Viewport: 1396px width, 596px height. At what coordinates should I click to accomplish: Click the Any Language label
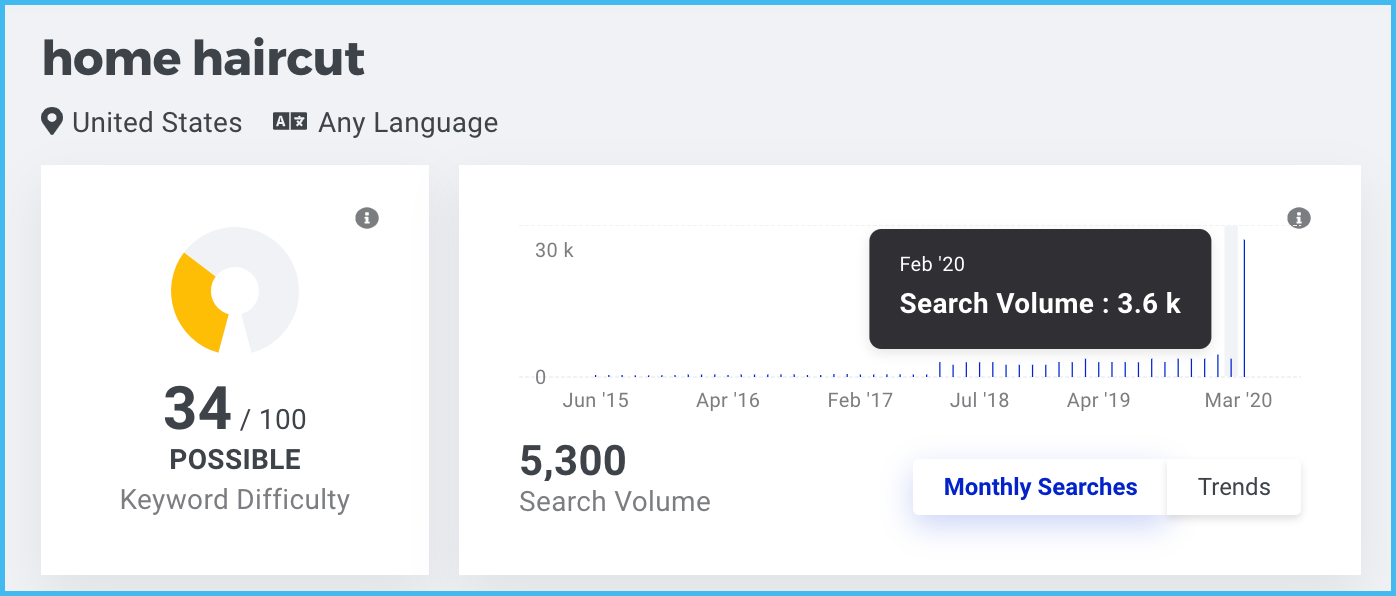pos(408,122)
